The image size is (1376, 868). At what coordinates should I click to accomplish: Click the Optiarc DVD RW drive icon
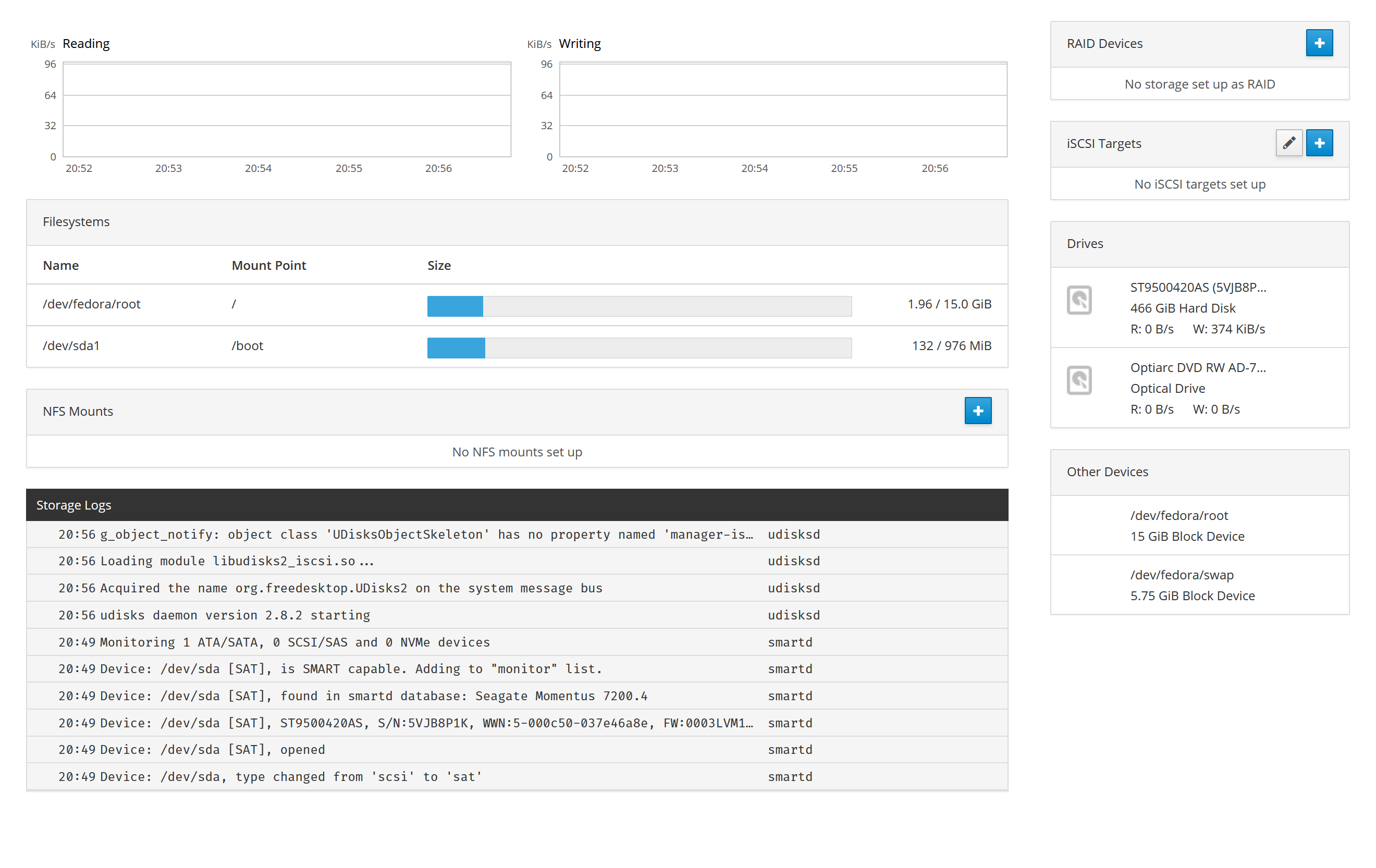coord(1078,380)
